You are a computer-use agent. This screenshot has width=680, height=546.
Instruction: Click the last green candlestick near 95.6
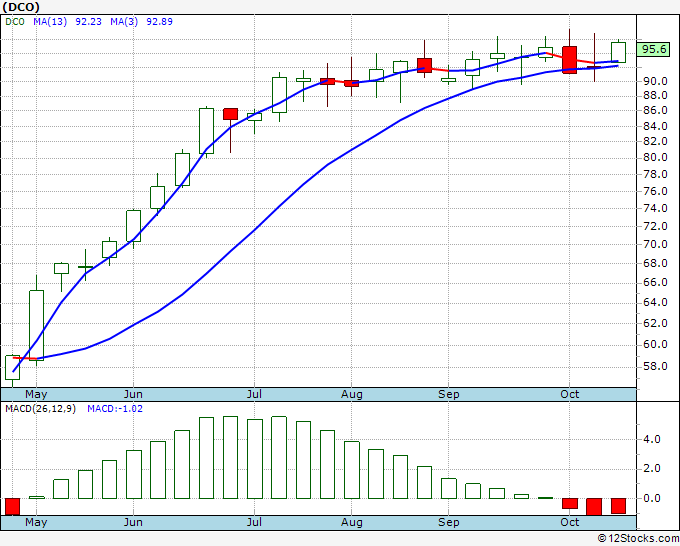tap(618, 52)
